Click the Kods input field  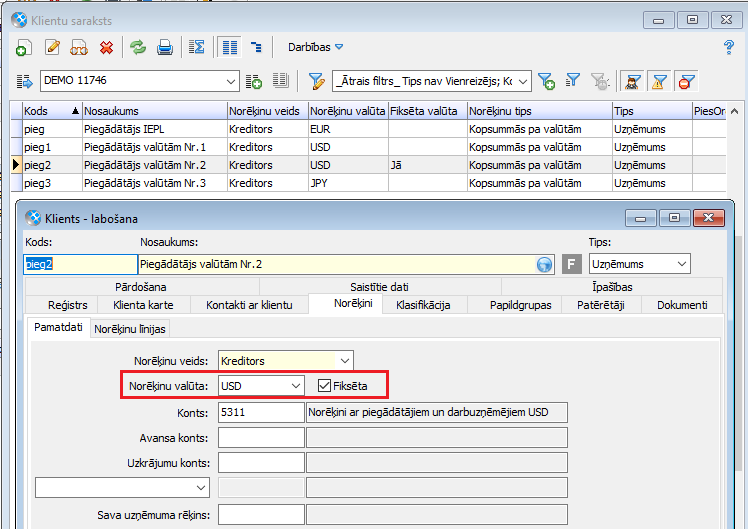click(80, 264)
